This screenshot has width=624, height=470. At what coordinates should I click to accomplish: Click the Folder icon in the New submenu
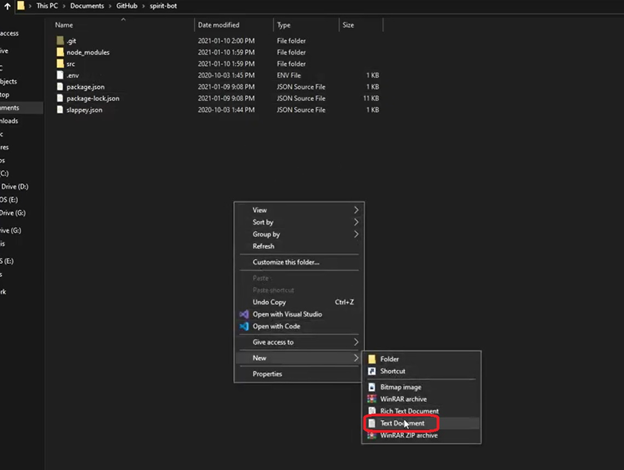pos(372,359)
